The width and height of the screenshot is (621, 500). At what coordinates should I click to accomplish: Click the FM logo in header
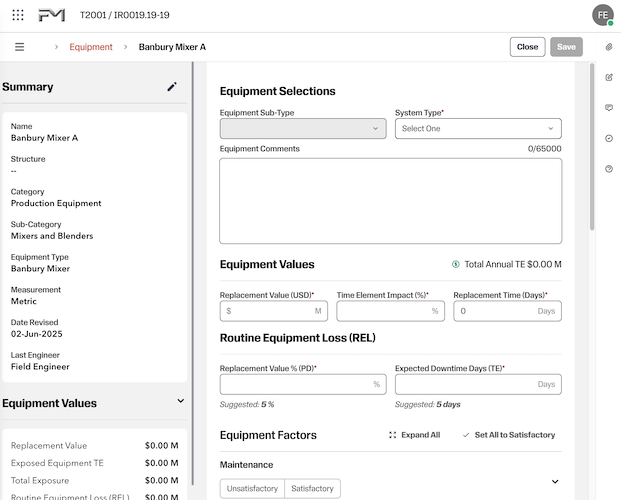[51, 15]
